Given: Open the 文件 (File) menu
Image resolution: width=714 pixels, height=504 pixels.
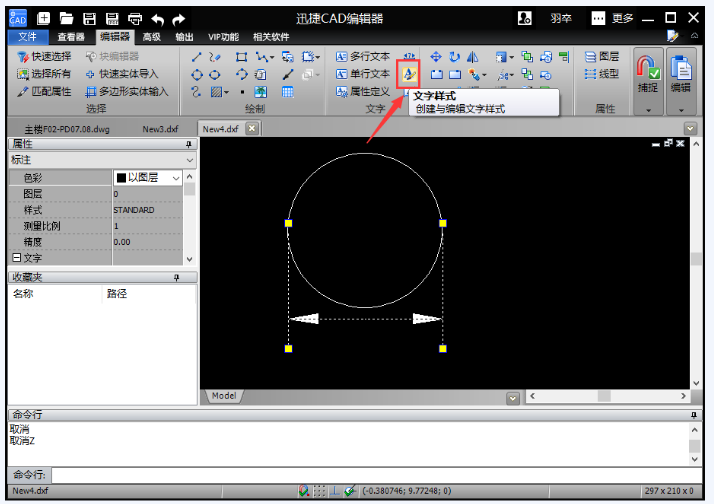Looking at the screenshot, I should pos(27,37).
